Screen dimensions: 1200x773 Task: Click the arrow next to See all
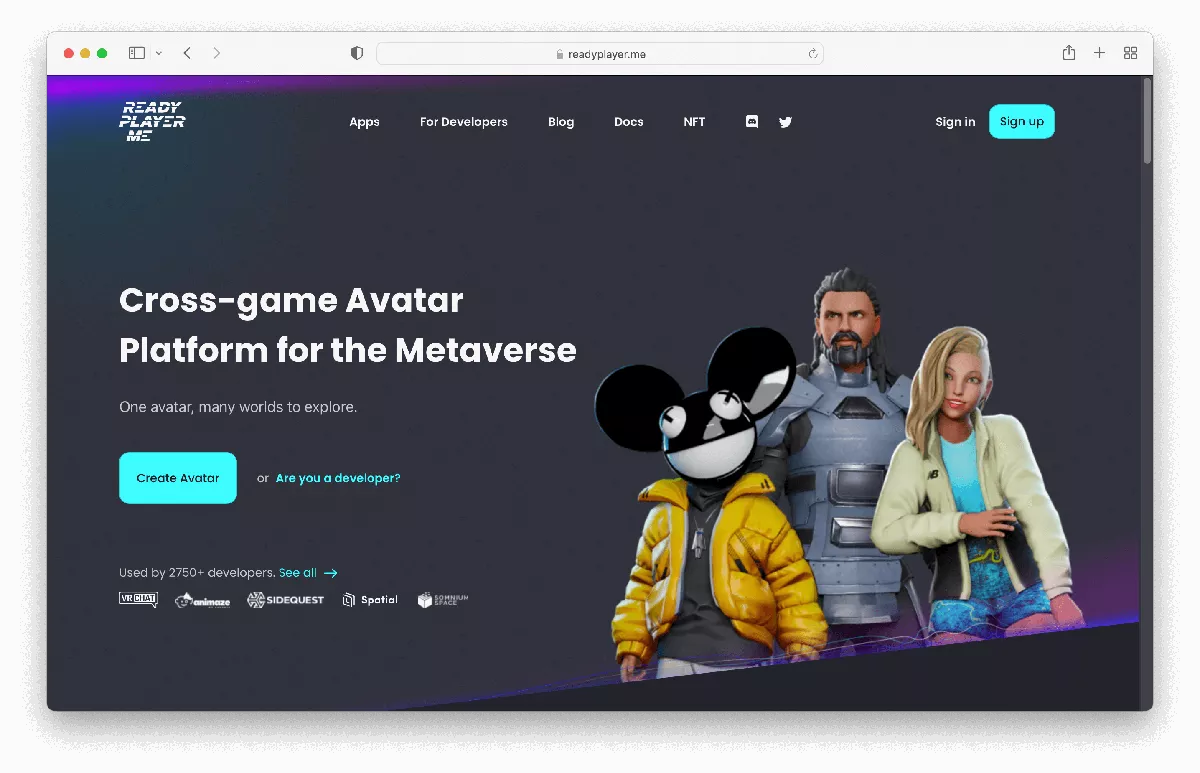[331, 573]
